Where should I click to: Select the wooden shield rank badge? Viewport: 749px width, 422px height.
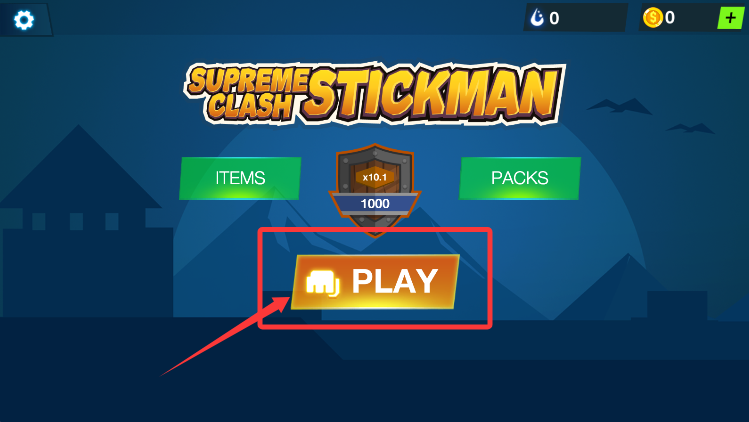tap(375, 190)
